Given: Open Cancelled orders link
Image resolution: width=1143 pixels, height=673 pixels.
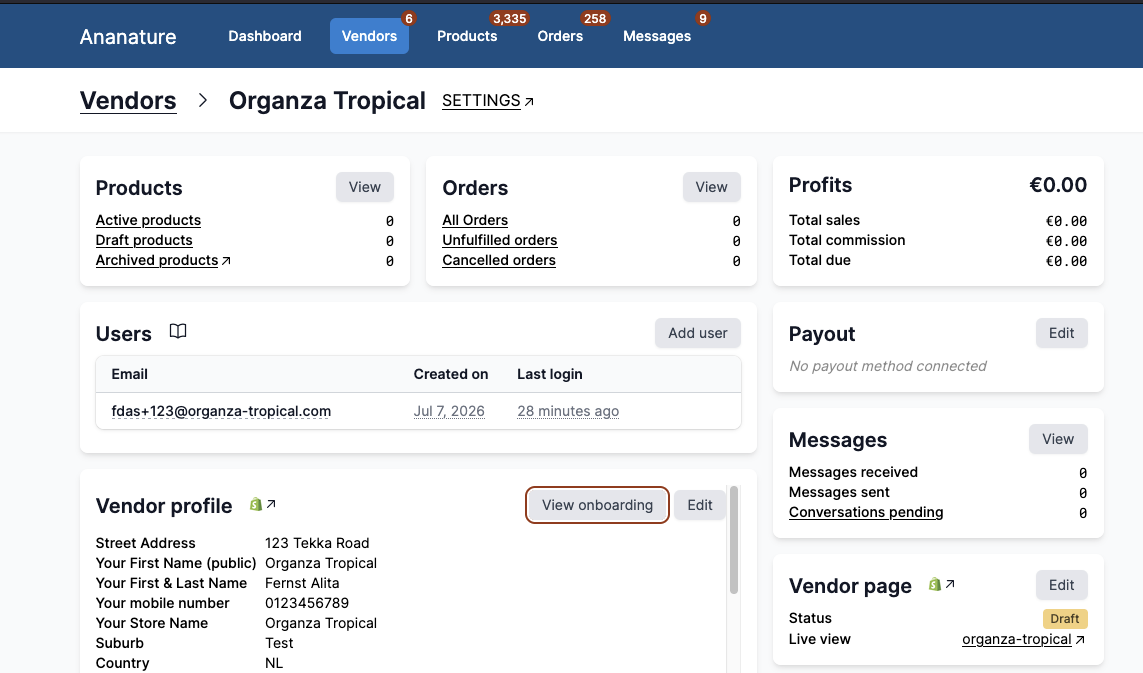Looking at the screenshot, I should 499,260.
